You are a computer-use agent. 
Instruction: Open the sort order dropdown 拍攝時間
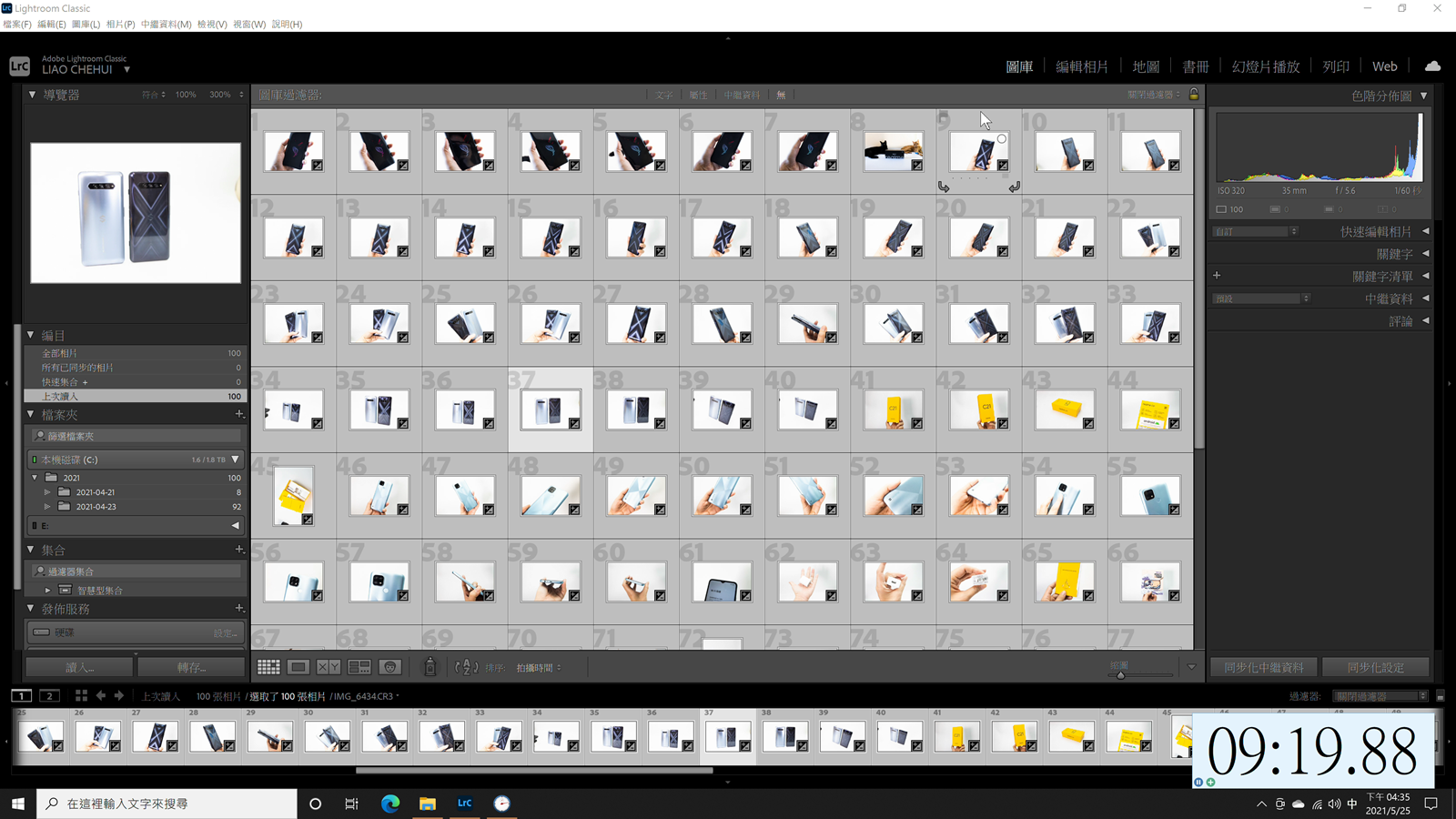pos(538,668)
